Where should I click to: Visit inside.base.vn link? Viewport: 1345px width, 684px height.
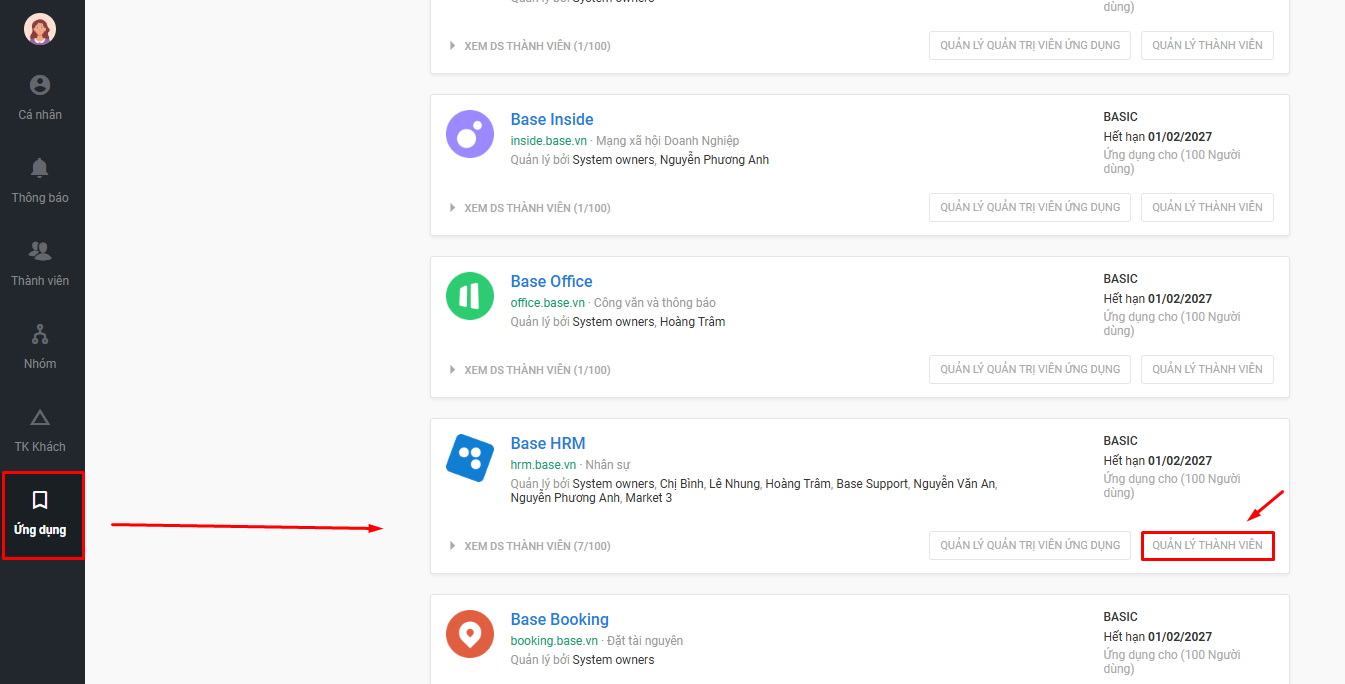pos(549,141)
